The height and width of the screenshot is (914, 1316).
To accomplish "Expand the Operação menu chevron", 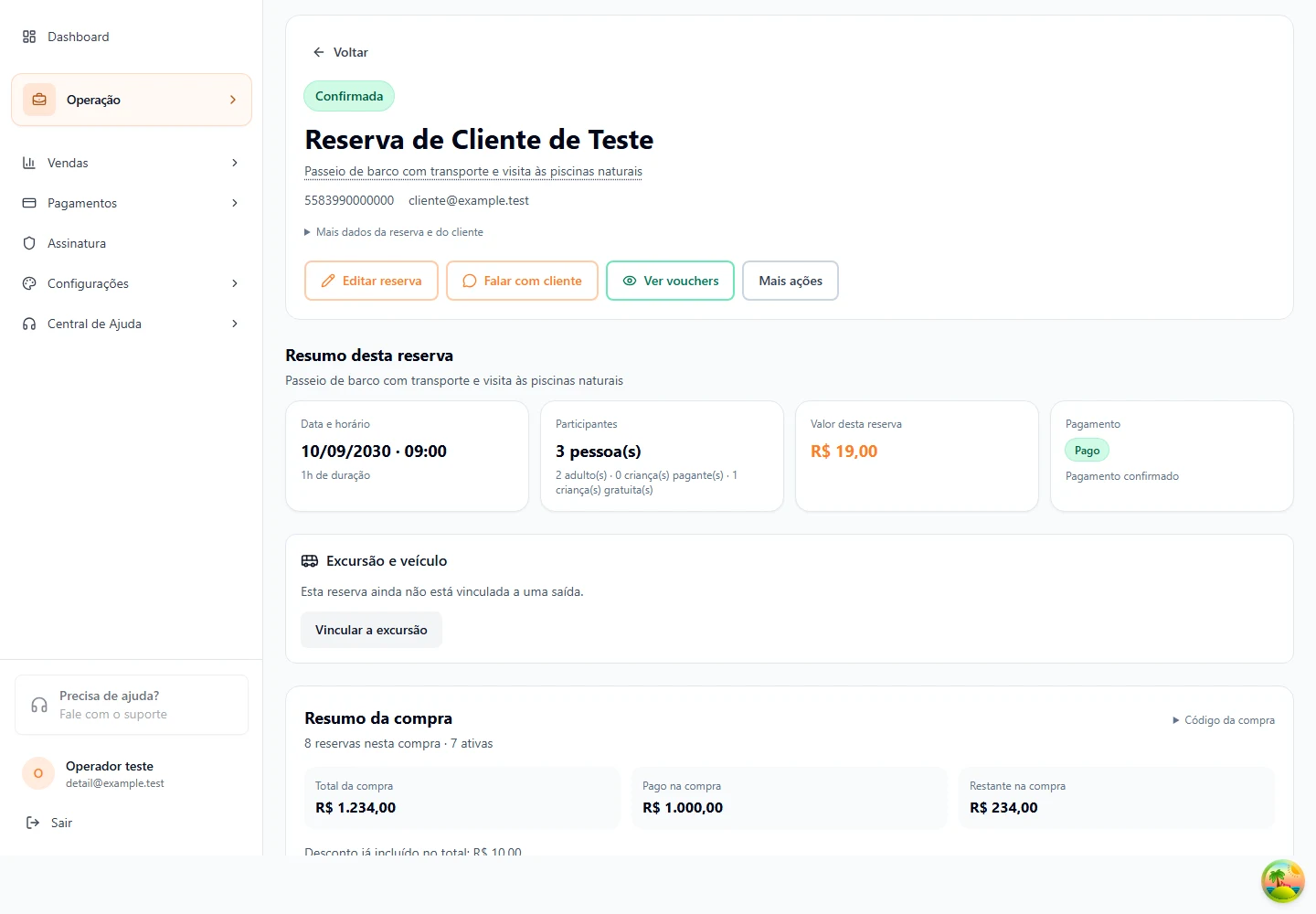I will click(233, 100).
